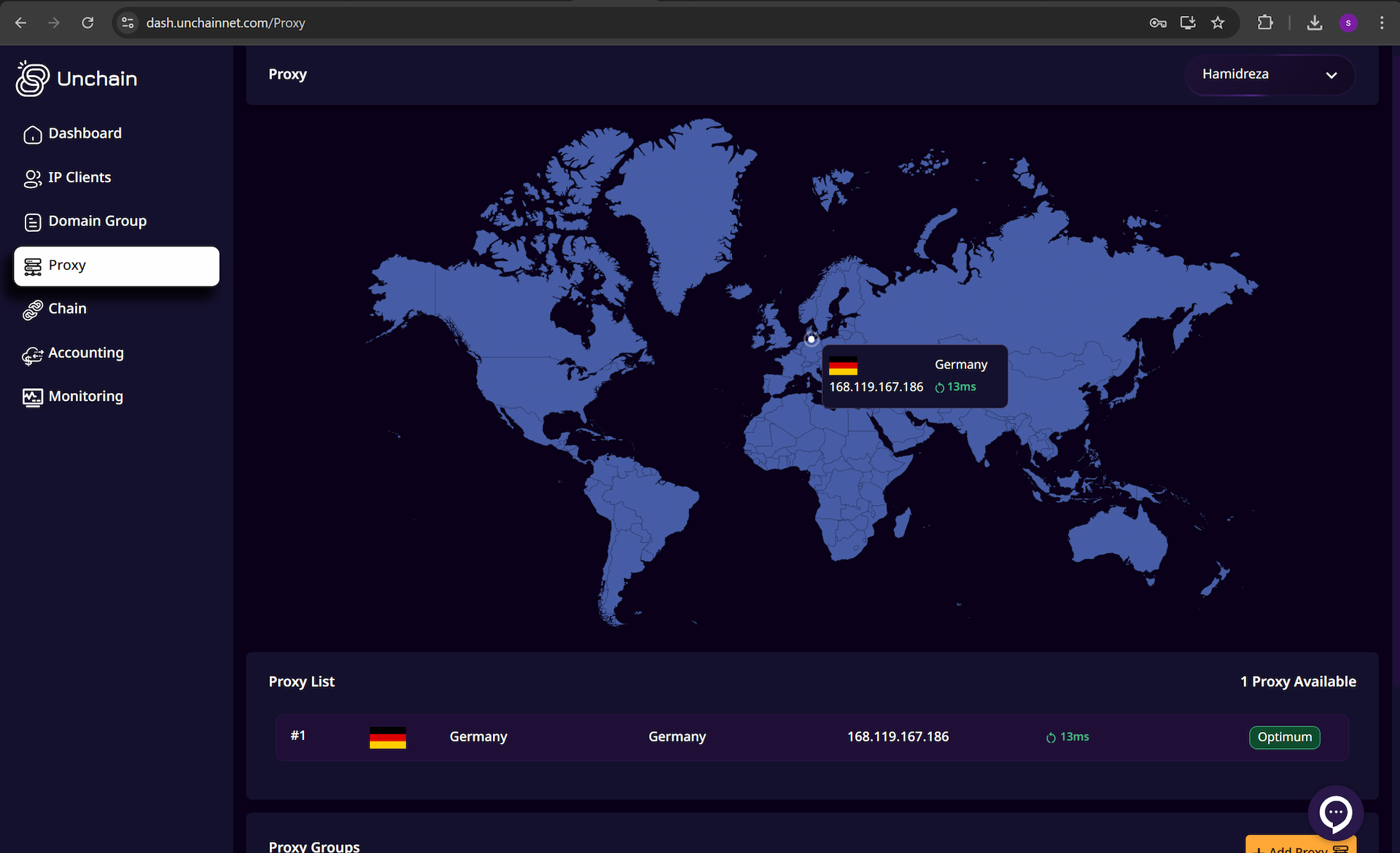This screenshot has height=853, width=1400.
Task: Open Dashboard from the sidebar
Action: click(x=85, y=133)
